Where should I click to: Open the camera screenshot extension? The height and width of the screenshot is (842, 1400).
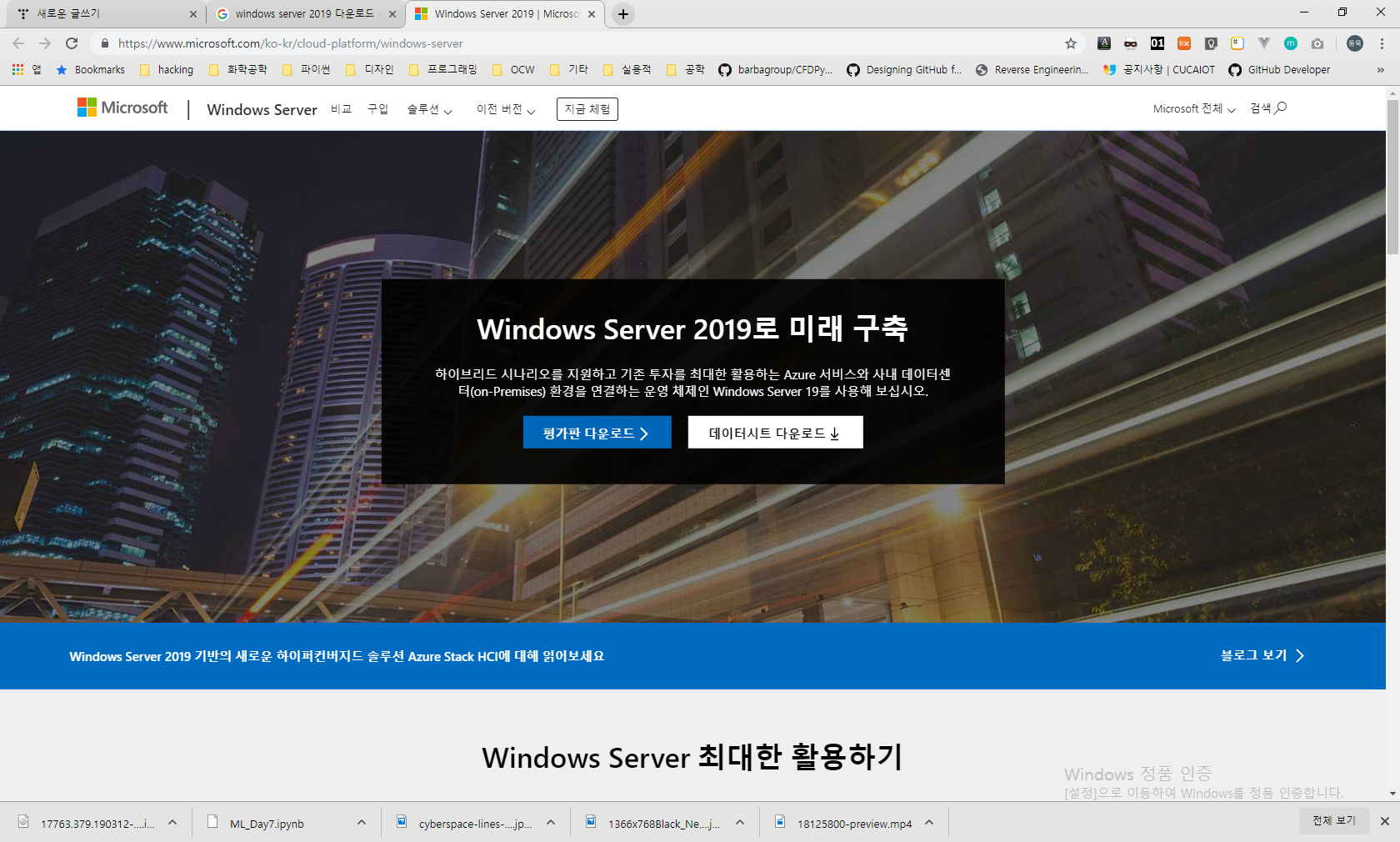pyautogui.click(x=1317, y=43)
